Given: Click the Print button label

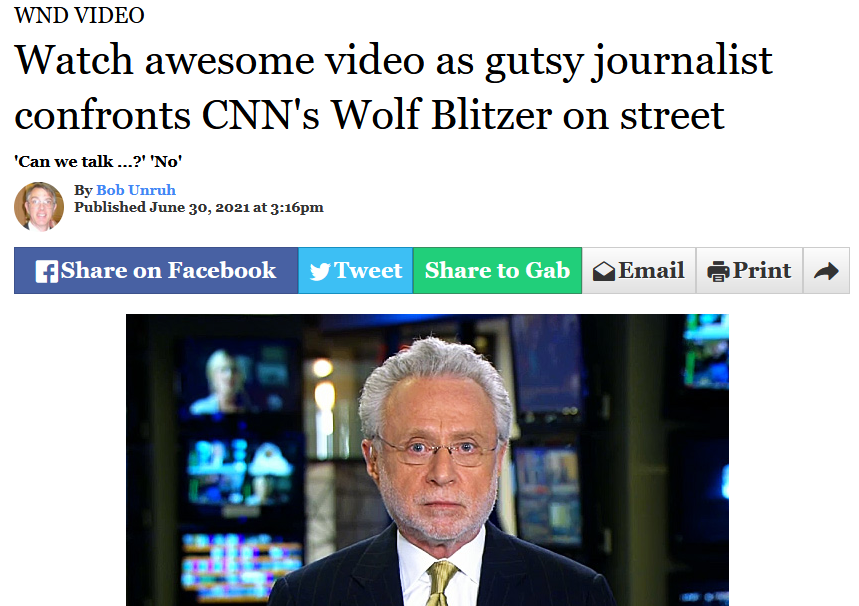Looking at the screenshot, I should coord(762,271).
